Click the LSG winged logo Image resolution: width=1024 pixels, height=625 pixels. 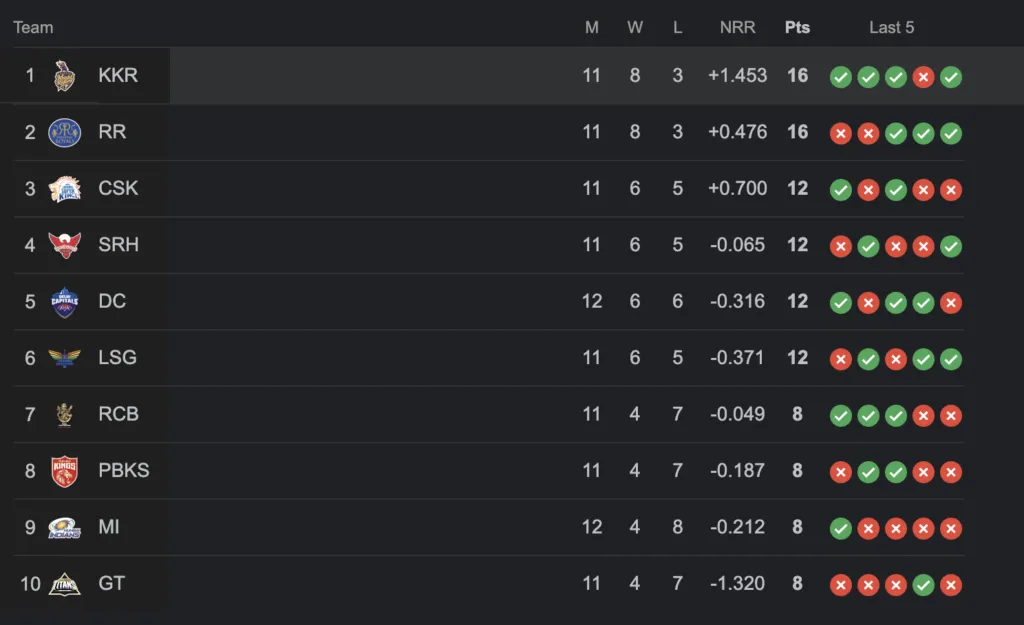click(x=65, y=358)
